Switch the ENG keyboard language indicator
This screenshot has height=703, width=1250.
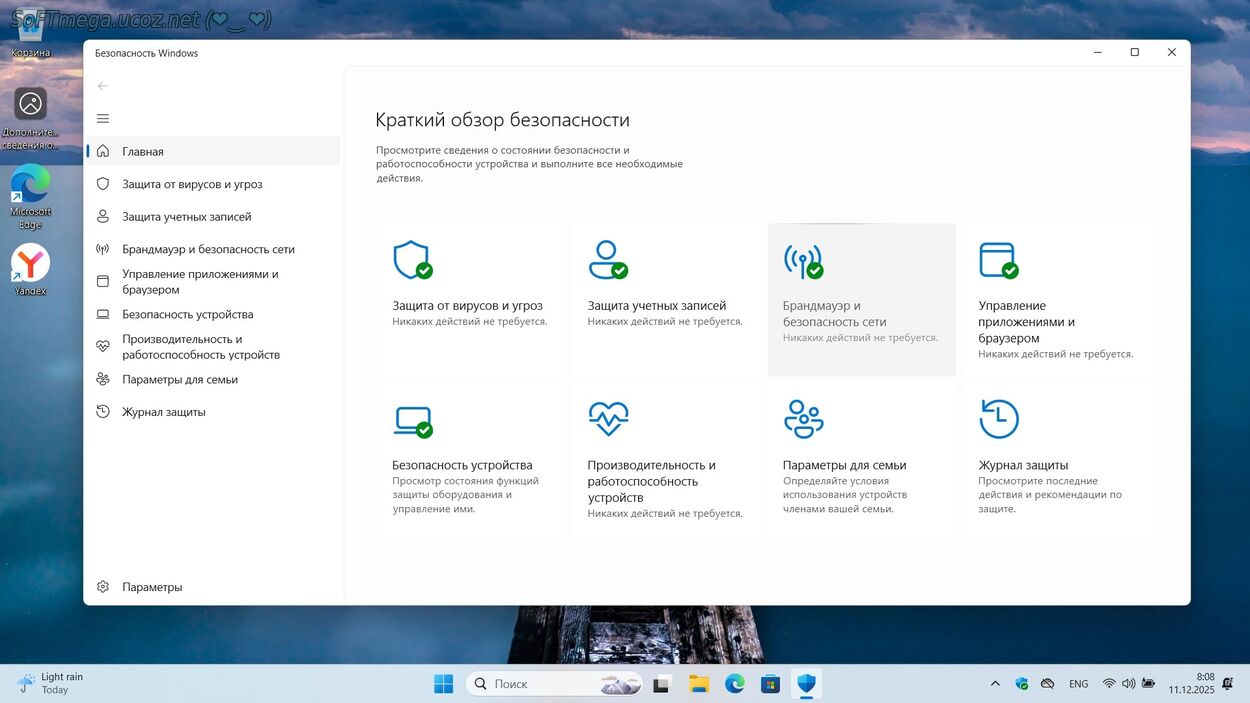tap(1078, 684)
